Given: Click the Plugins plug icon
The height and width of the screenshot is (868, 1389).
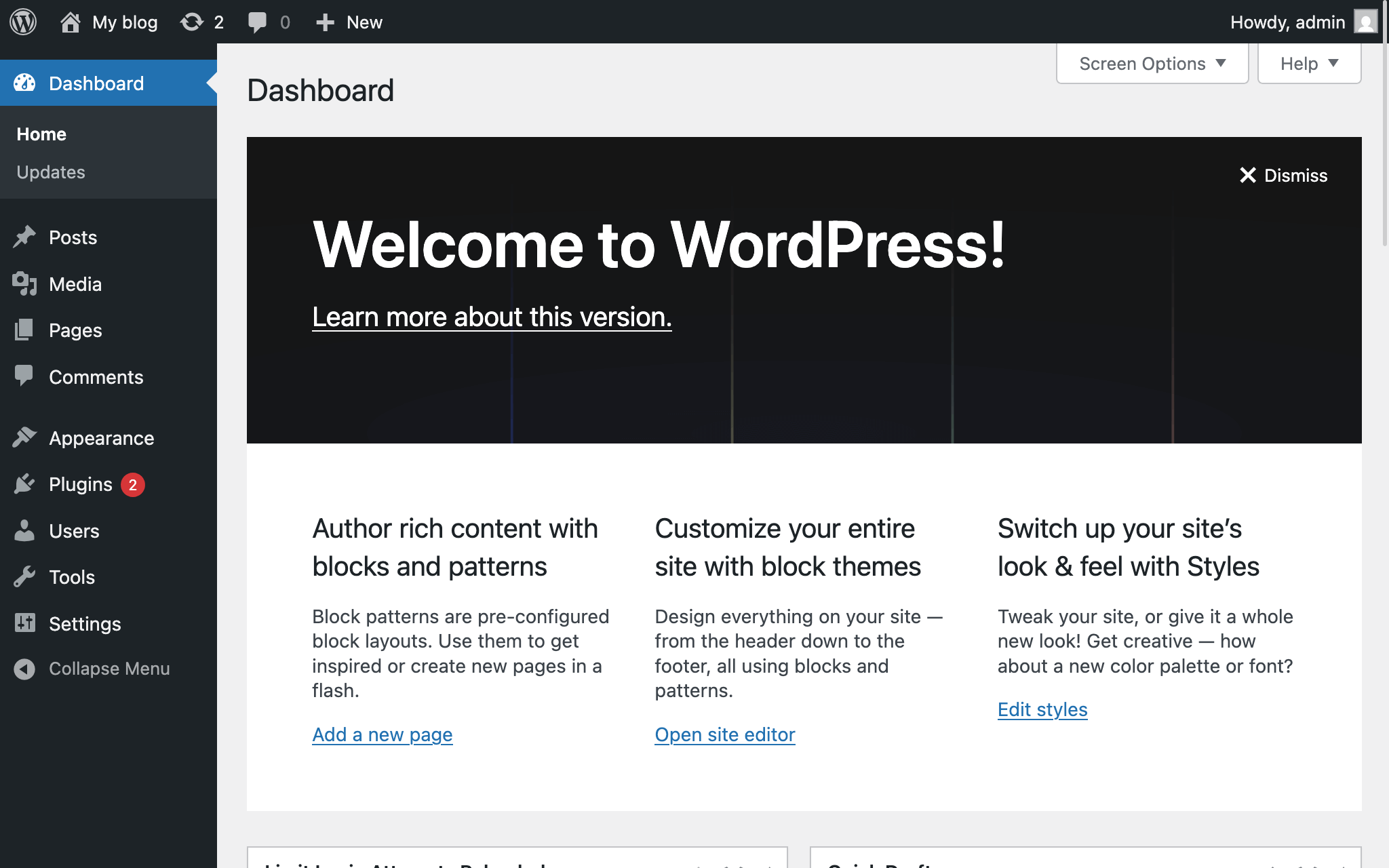Looking at the screenshot, I should (24, 484).
